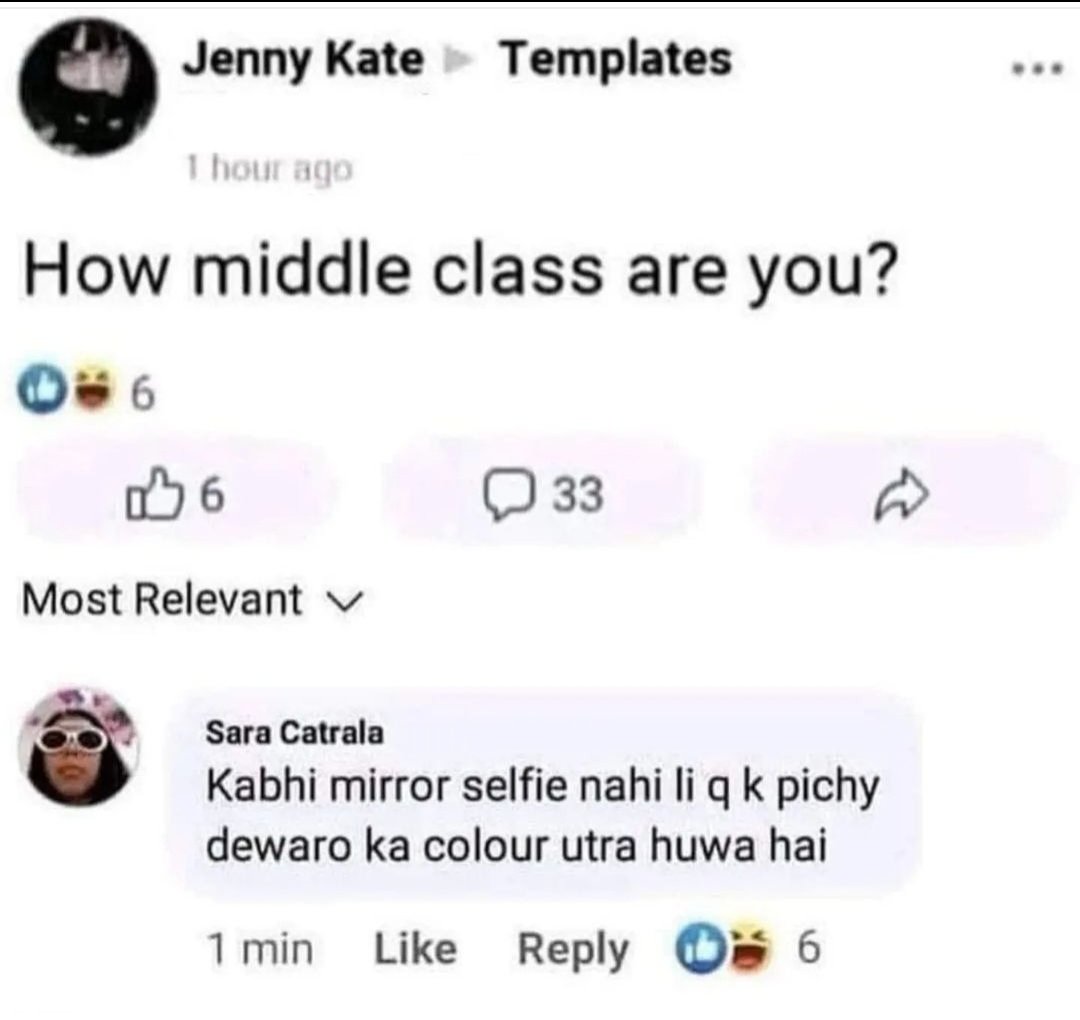Share the post using arrow icon
Image resolution: width=1080 pixels, height=1020 pixels.
click(902, 493)
